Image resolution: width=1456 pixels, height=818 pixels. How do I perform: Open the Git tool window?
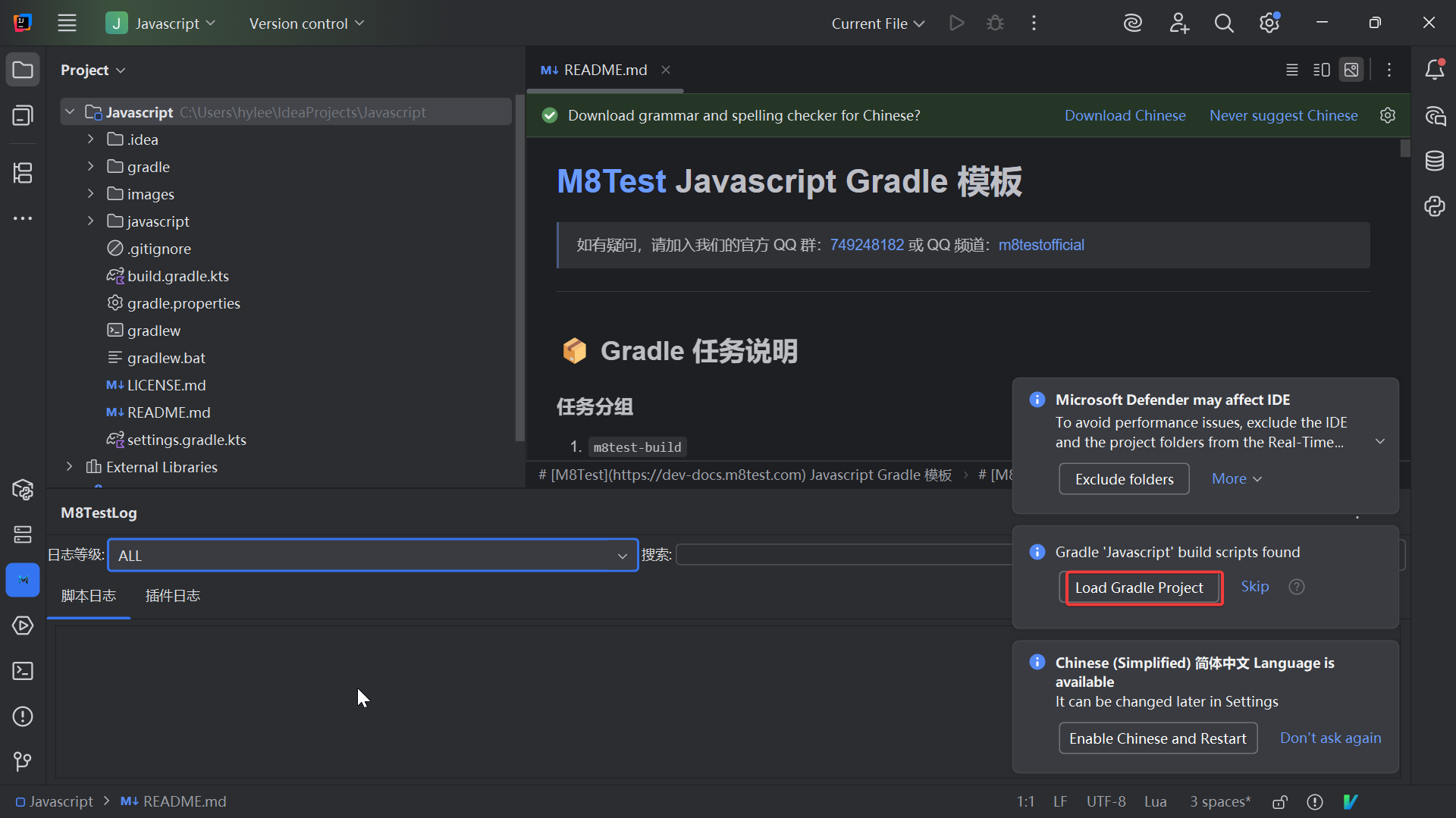tap(23, 761)
